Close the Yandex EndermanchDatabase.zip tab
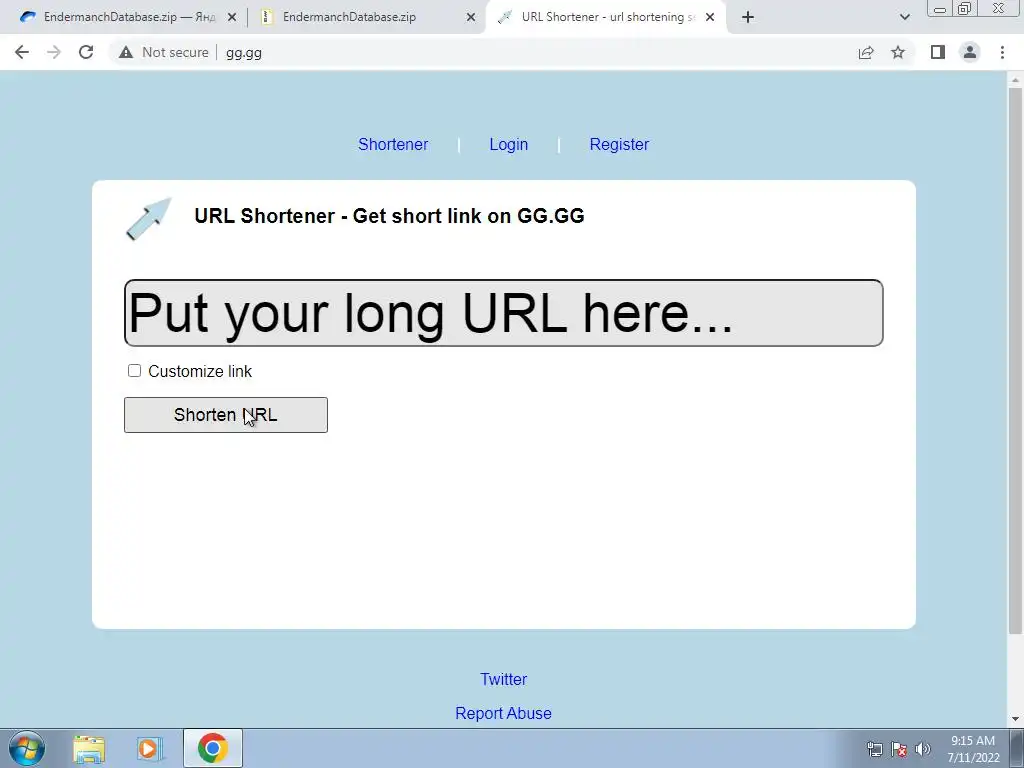1024x768 pixels. coord(232,17)
